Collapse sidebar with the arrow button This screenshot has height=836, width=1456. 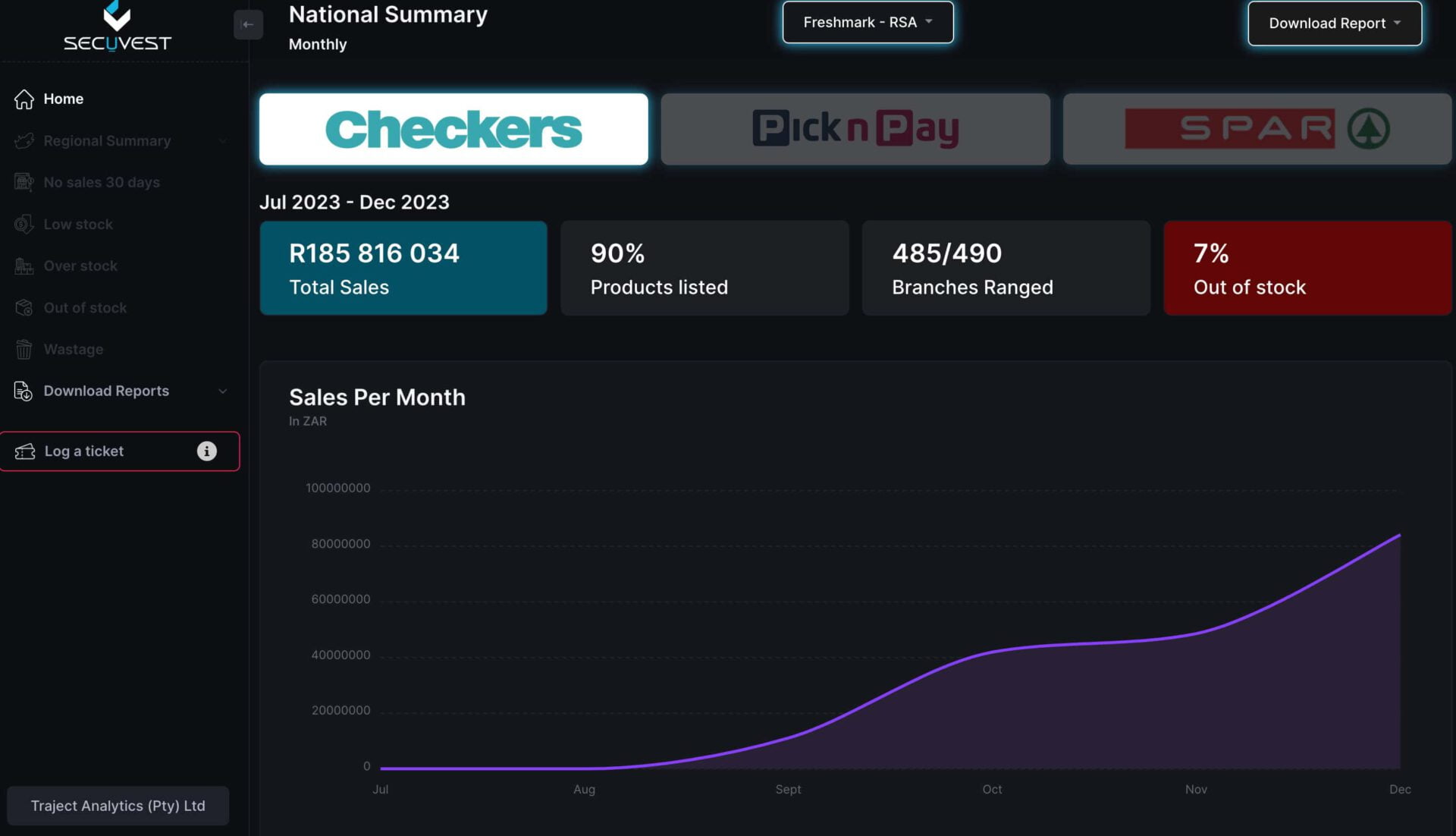coord(248,24)
